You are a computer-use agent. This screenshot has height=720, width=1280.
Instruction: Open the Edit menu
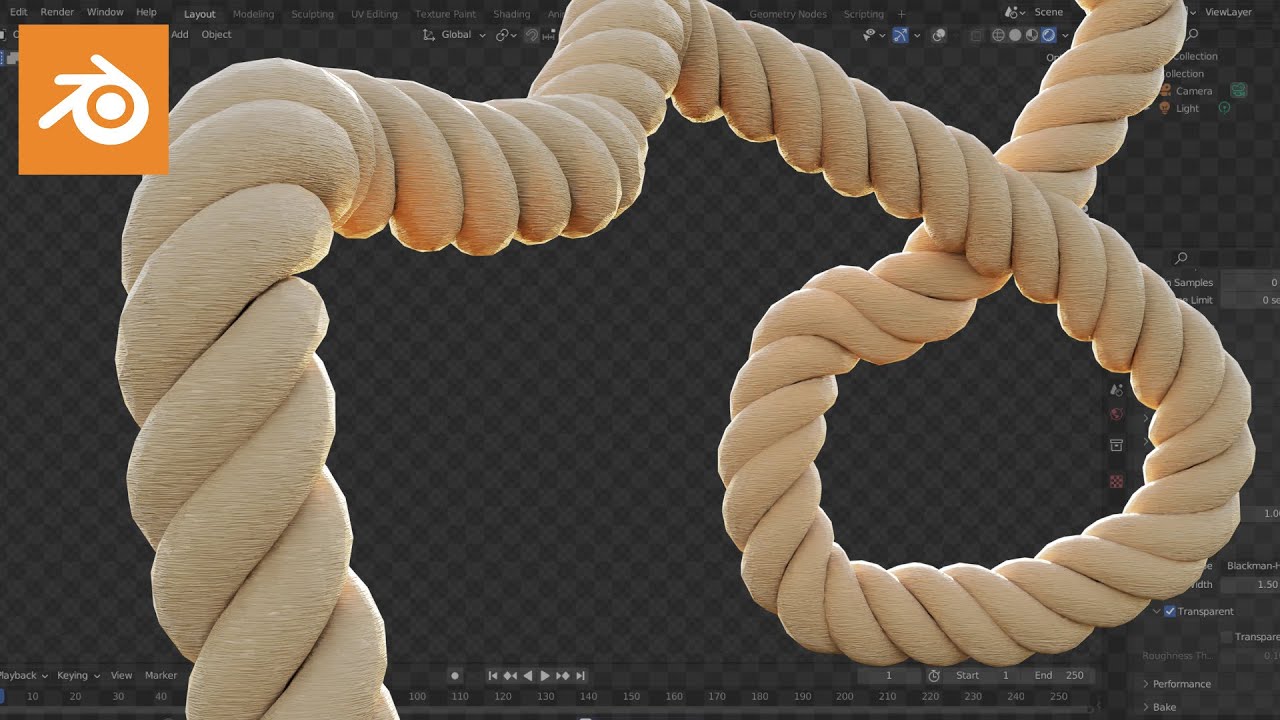point(18,12)
